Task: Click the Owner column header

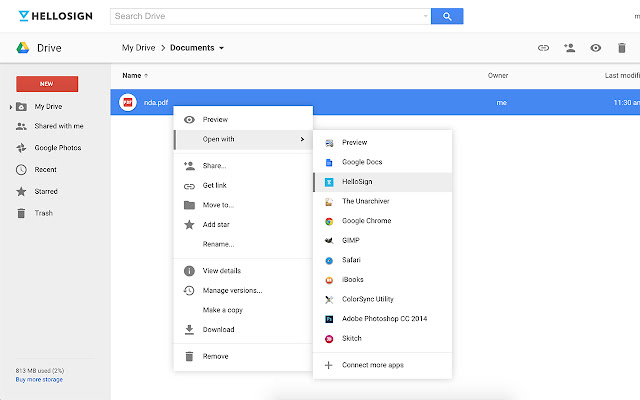Action: click(x=498, y=76)
